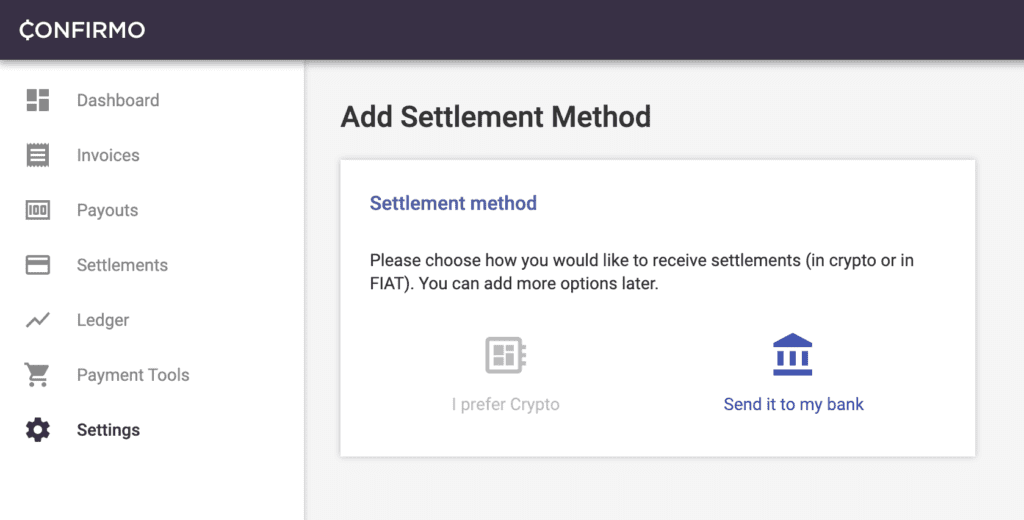Open Payment Tools from the sidebar
Image resolution: width=1024 pixels, height=520 pixels.
[133, 375]
